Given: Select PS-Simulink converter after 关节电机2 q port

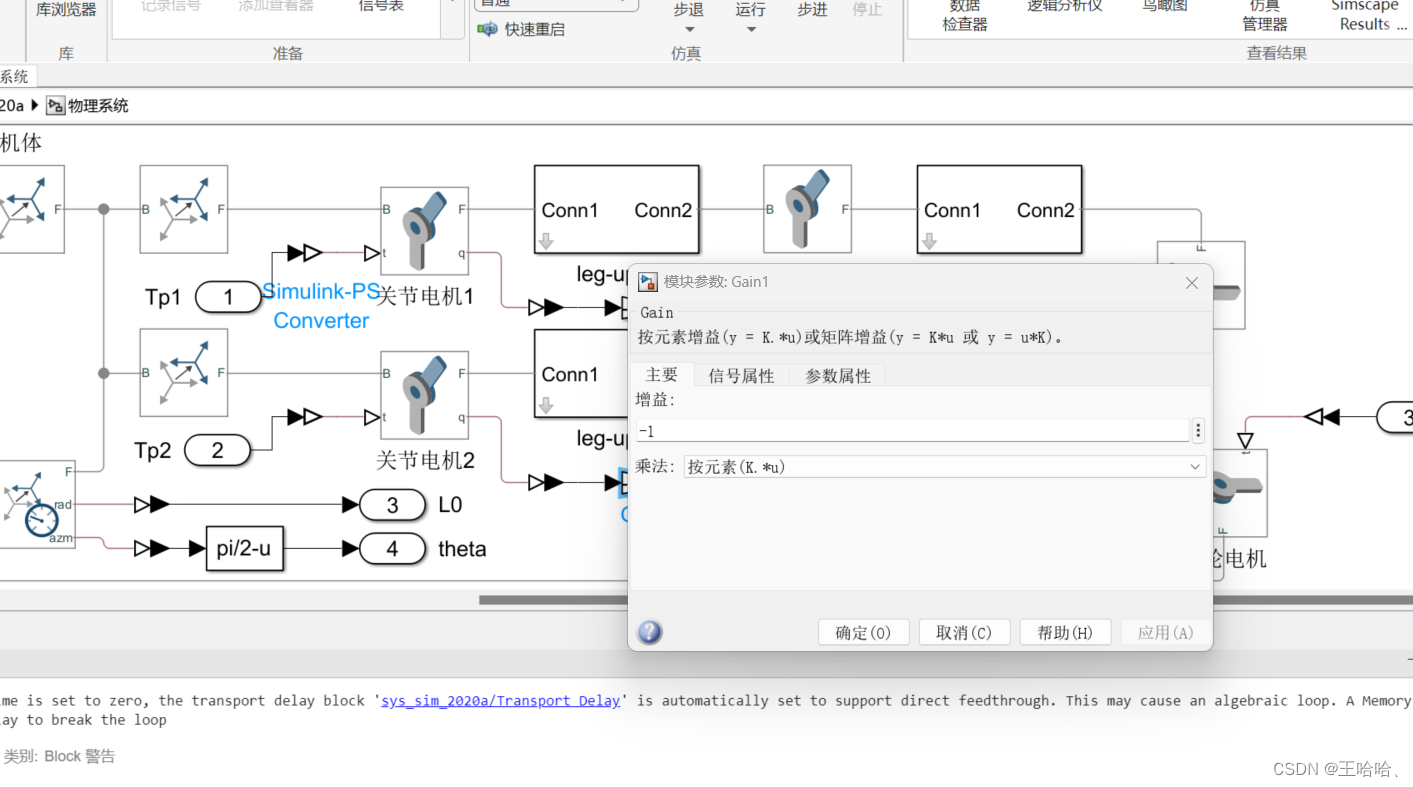Looking at the screenshot, I should coord(546,483).
